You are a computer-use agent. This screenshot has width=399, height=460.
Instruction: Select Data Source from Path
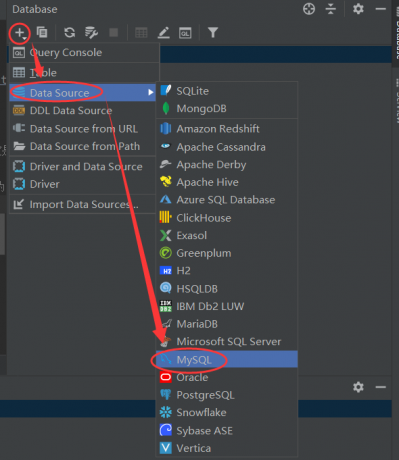(x=83, y=146)
